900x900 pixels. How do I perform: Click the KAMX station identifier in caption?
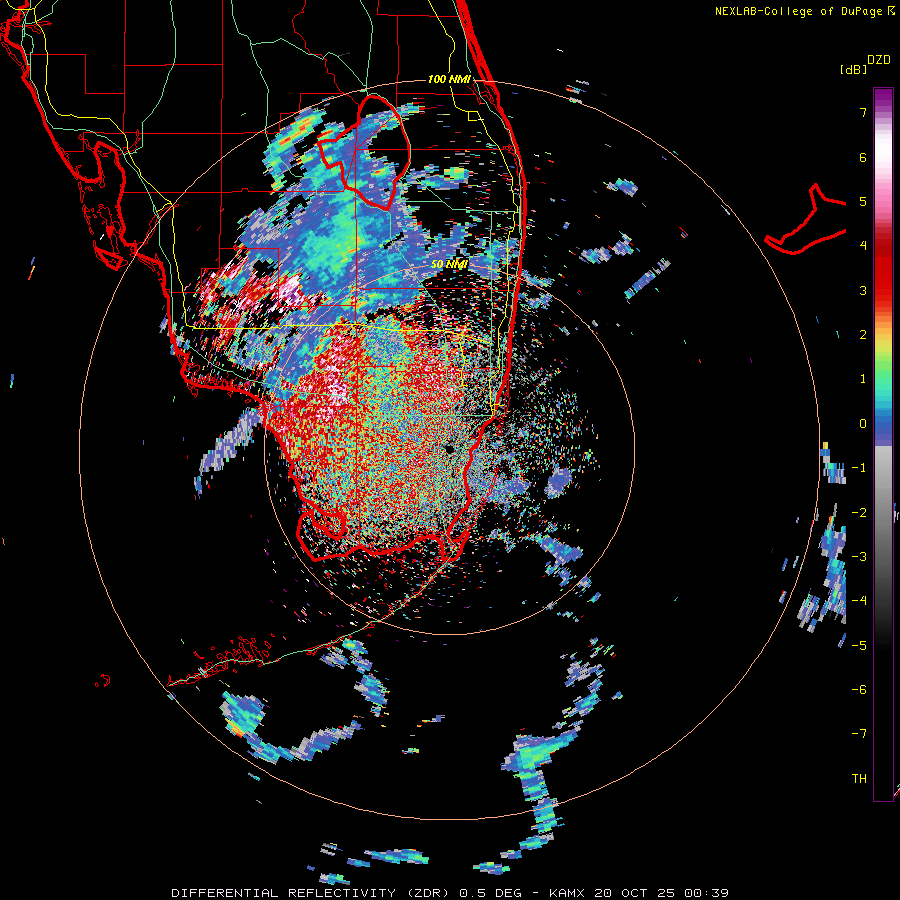(x=567, y=893)
